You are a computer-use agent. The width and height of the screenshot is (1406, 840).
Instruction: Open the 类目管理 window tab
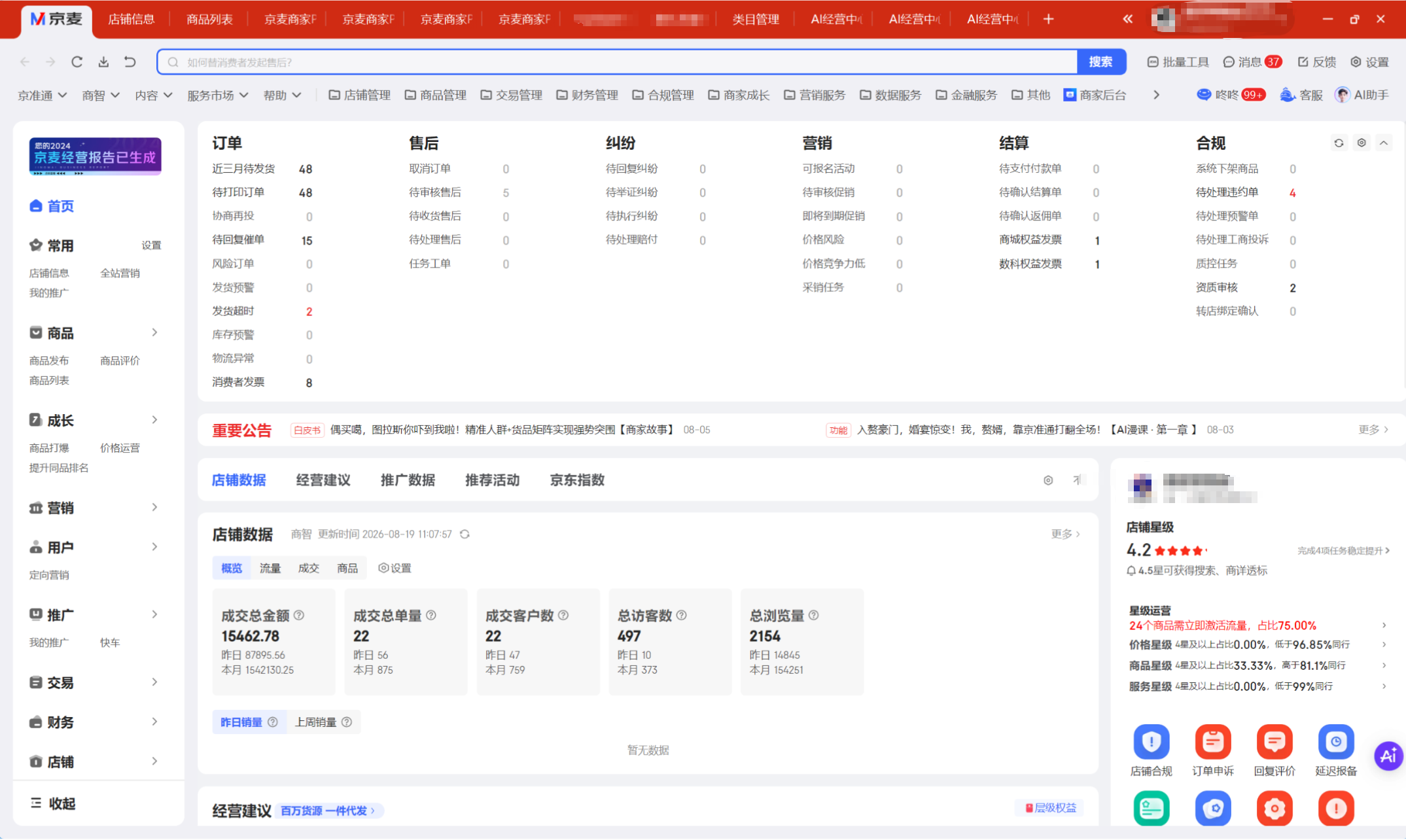(x=755, y=19)
